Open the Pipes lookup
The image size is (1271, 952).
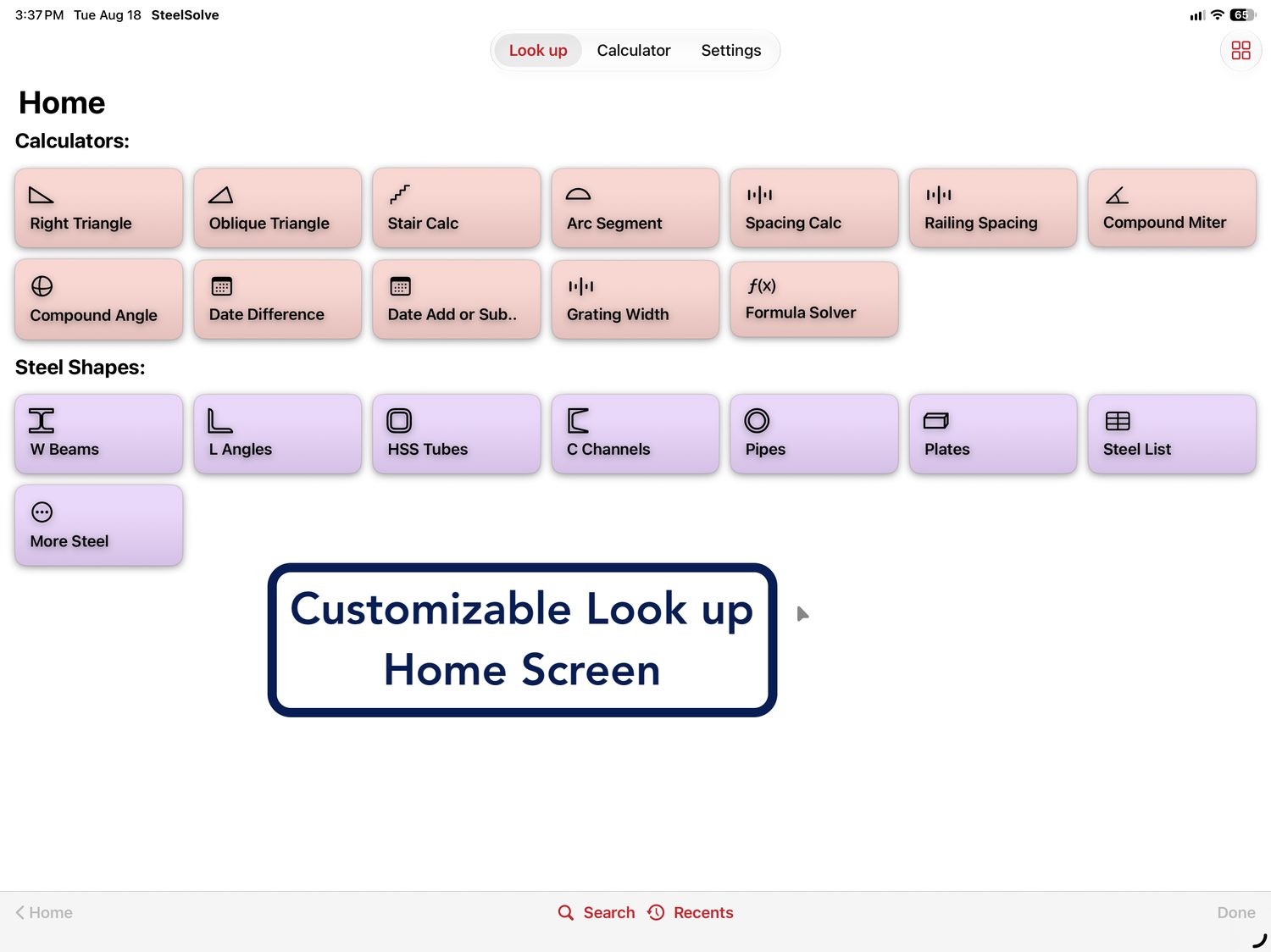(813, 434)
